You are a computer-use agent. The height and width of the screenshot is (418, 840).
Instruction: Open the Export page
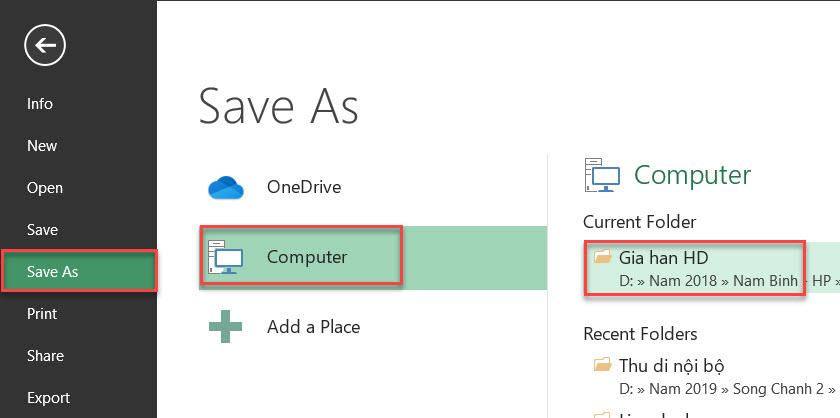point(48,398)
